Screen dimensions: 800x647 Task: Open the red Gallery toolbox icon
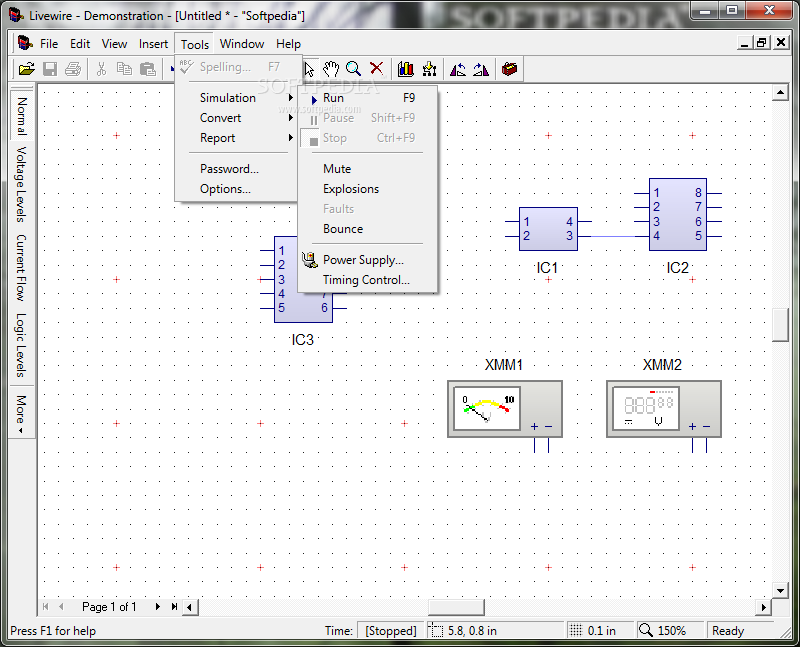pyautogui.click(x=509, y=68)
